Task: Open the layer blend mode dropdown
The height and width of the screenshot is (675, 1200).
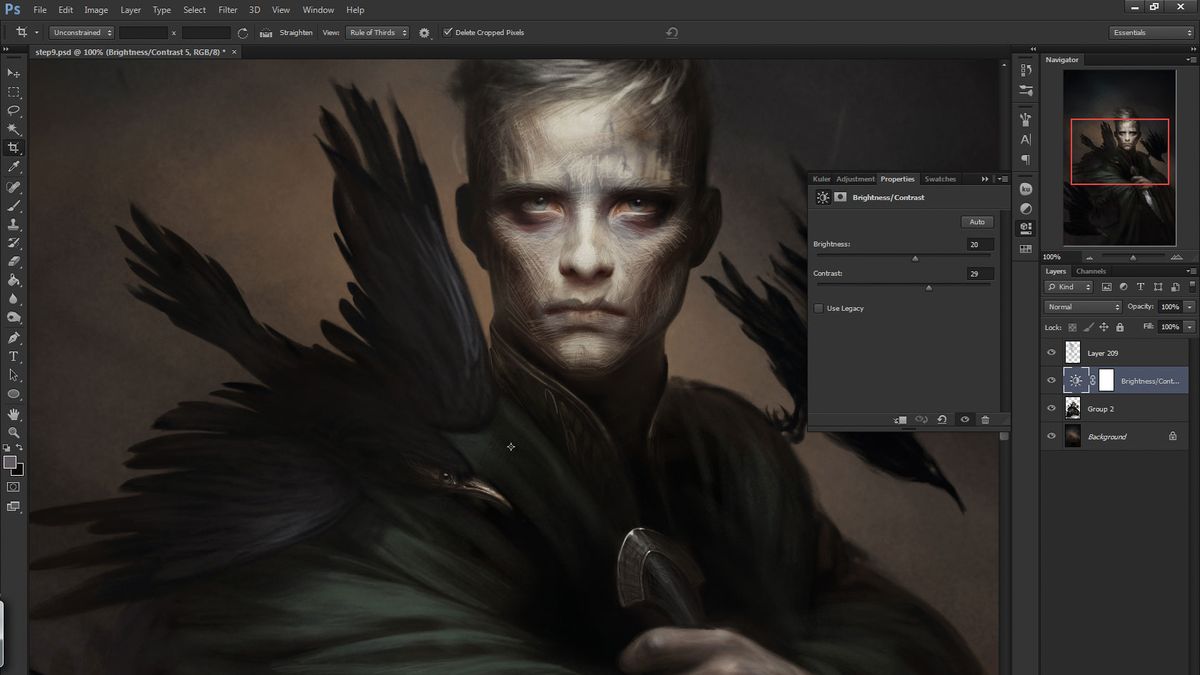Action: pyautogui.click(x=1083, y=306)
